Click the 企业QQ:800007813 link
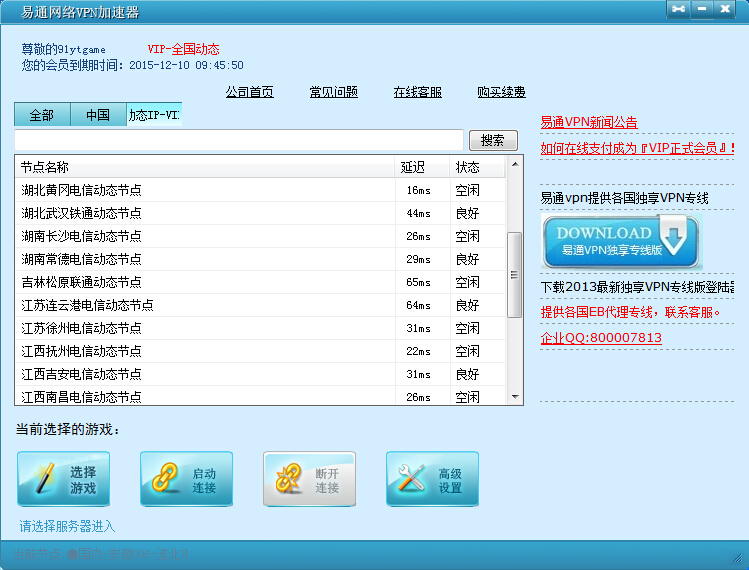The width and height of the screenshot is (749, 570). pyautogui.click(x=601, y=338)
